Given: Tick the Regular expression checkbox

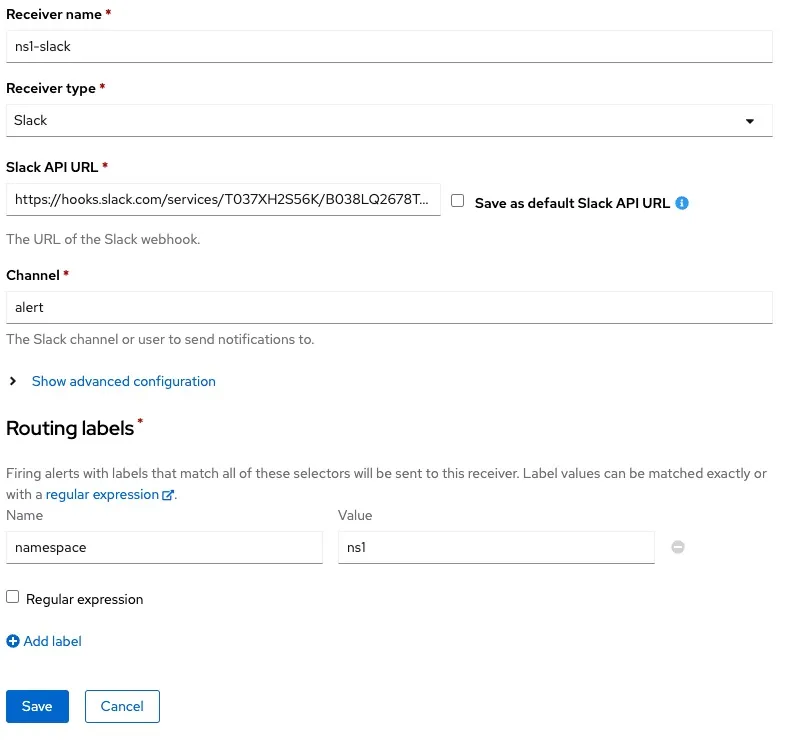Looking at the screenshot, I should [13, 597].
